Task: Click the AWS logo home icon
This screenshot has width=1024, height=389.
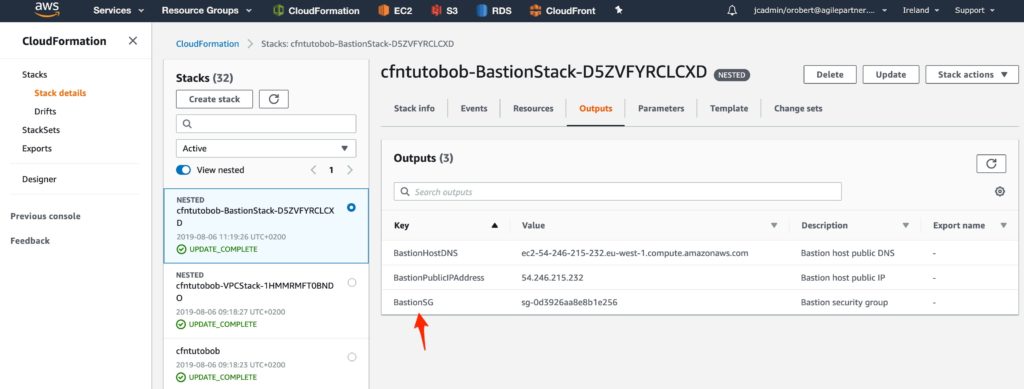Action: [47, 9]
